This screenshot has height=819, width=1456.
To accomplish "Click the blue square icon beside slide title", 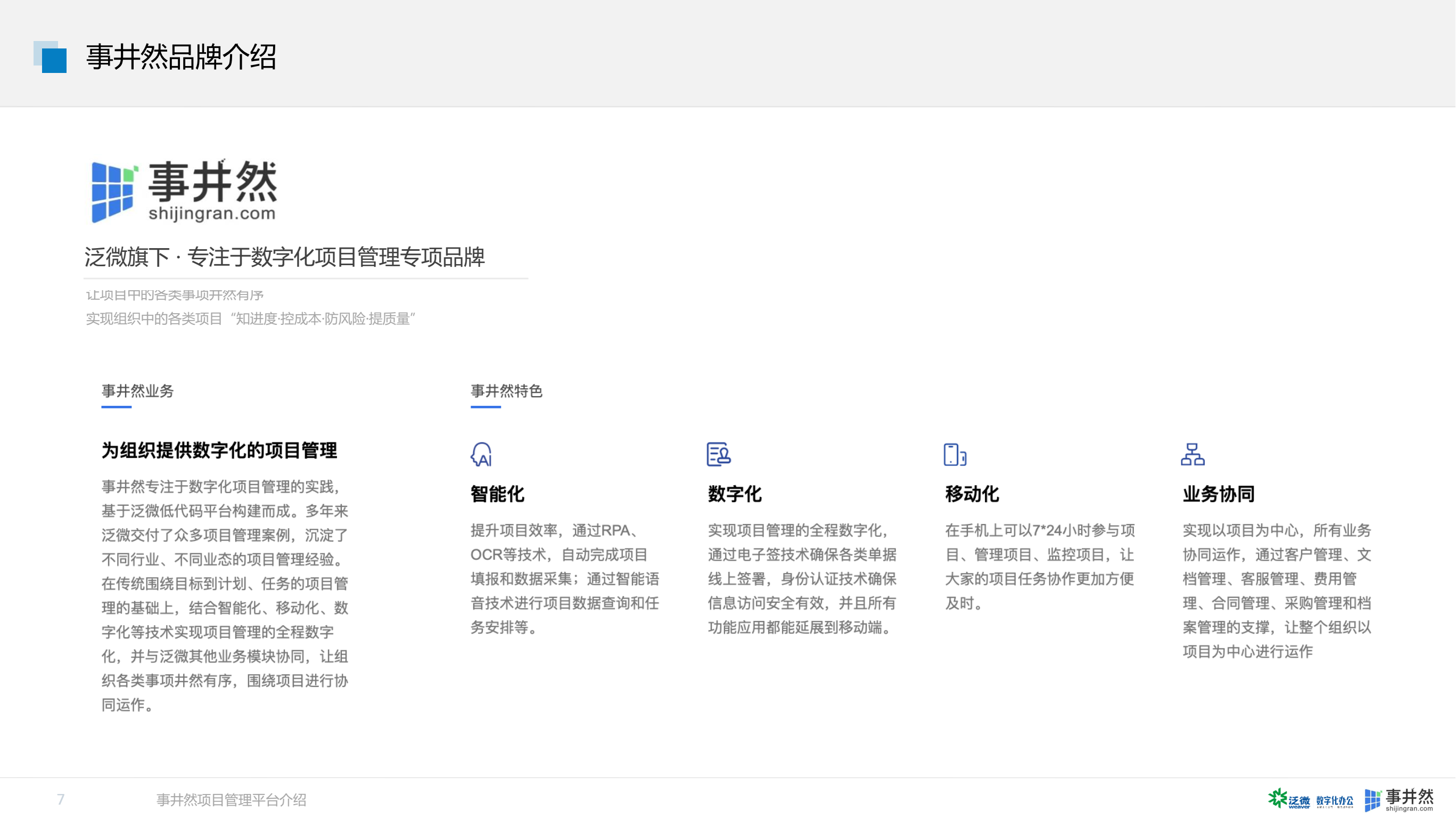I will tap(50, 56).
